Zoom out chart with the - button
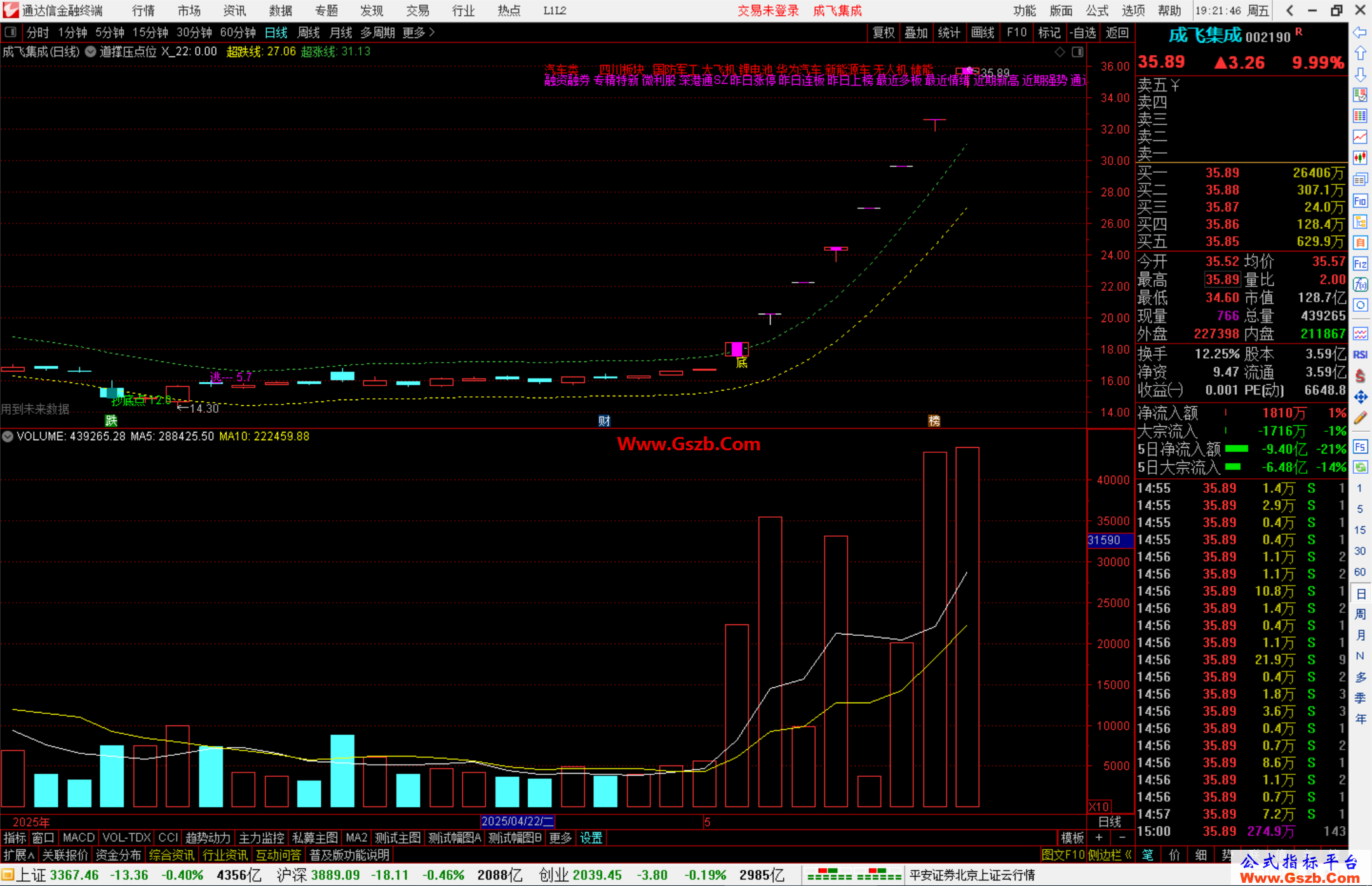The height and width of the screenshot is (886, 1372). point(1122,838)
